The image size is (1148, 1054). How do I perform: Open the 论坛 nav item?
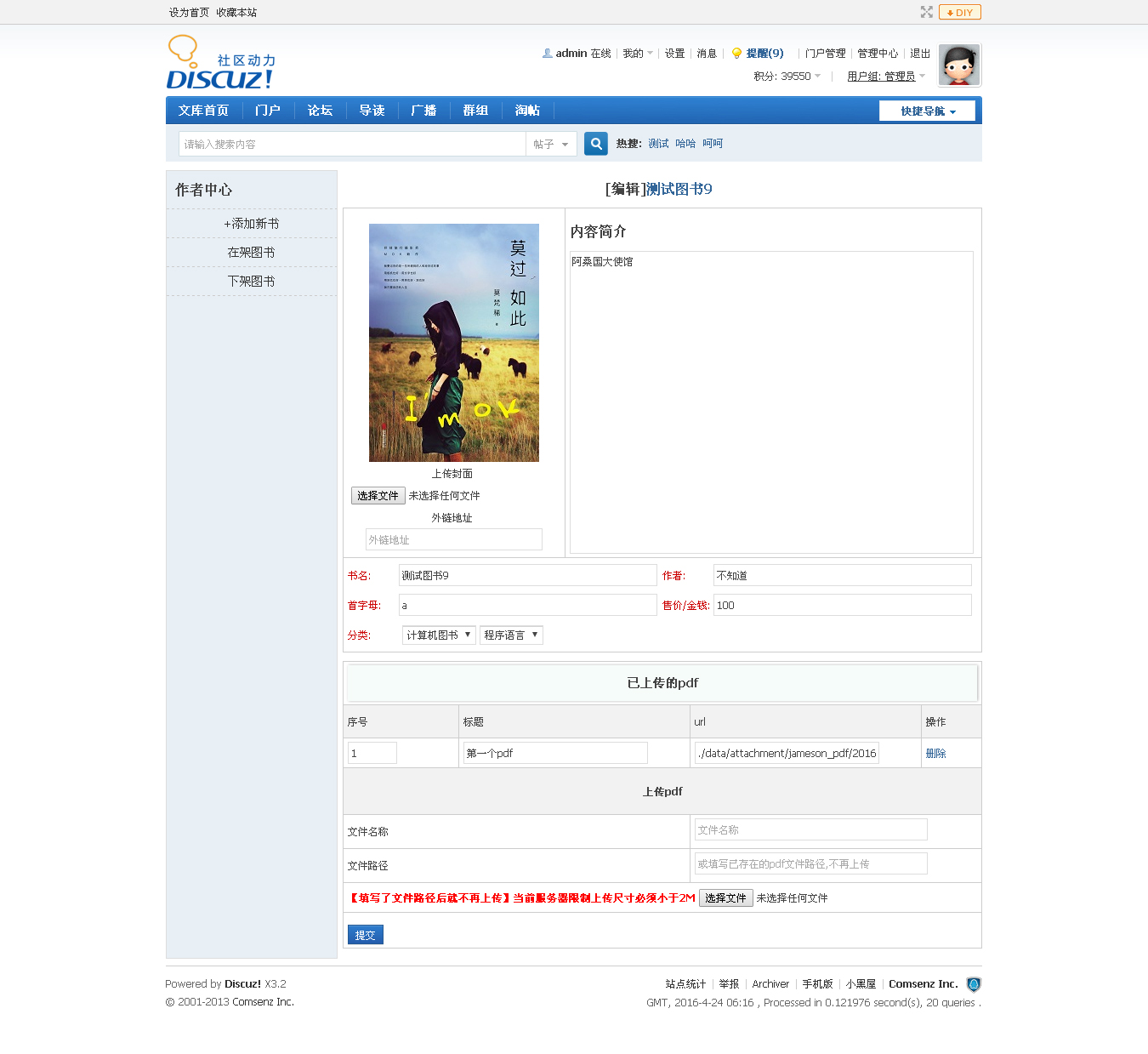(x=320, y=111)
